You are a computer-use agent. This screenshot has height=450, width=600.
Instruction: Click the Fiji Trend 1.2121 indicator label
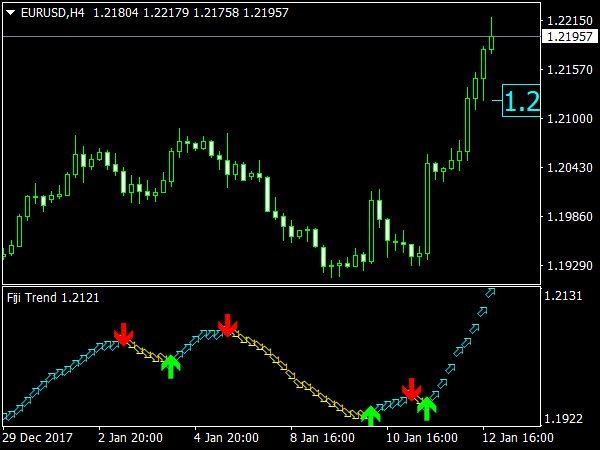53,298
